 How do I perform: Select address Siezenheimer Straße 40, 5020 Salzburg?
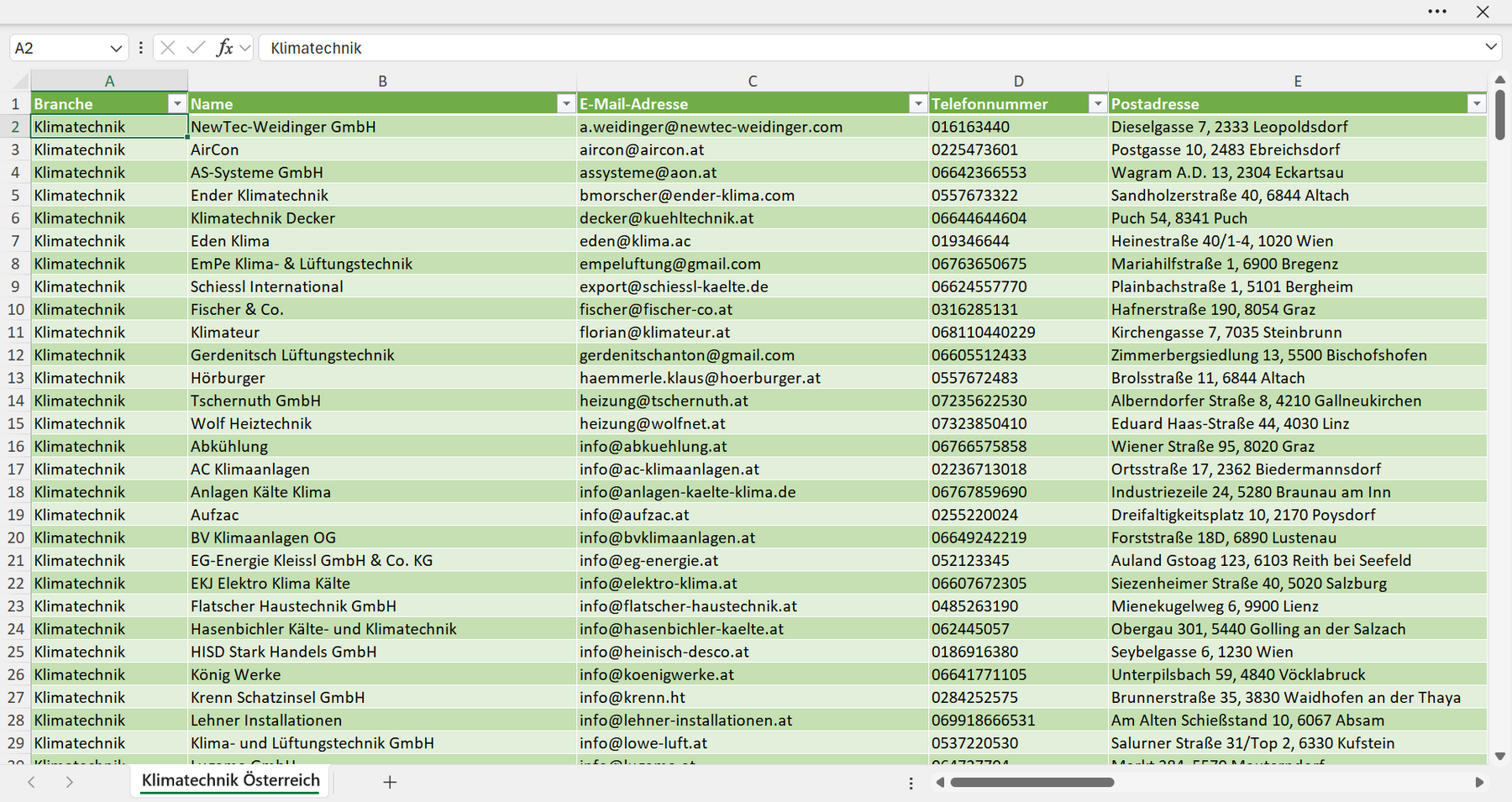(x=1298, y=584)
